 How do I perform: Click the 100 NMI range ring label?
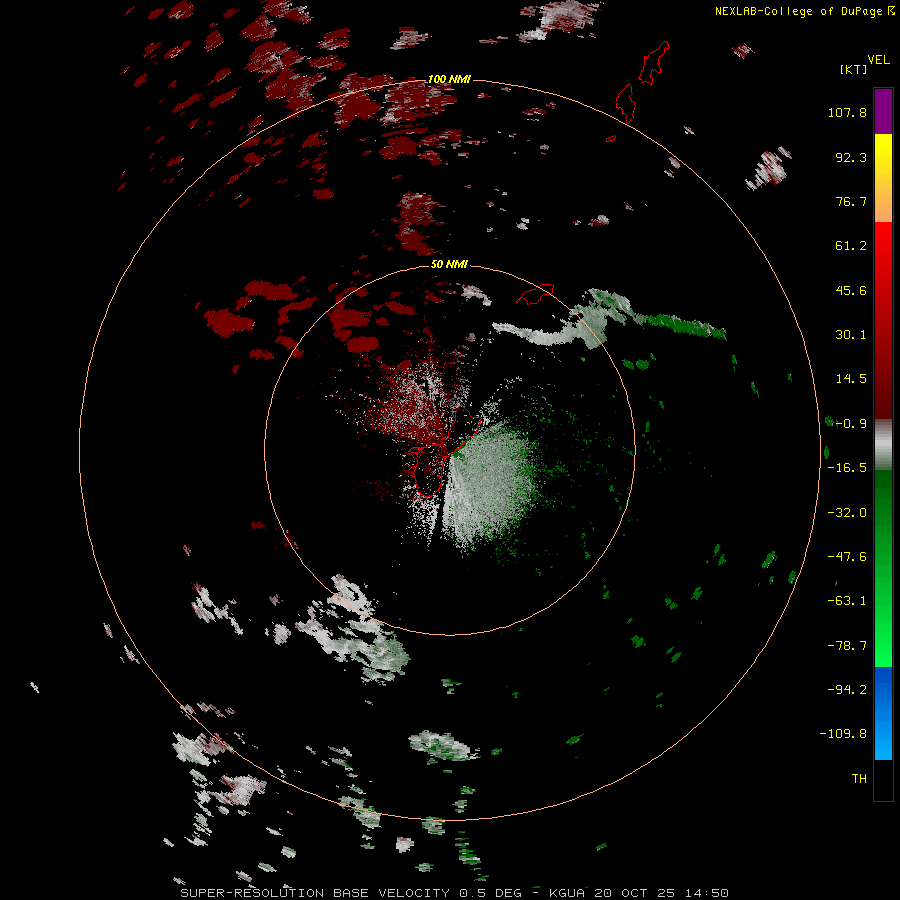449,79
